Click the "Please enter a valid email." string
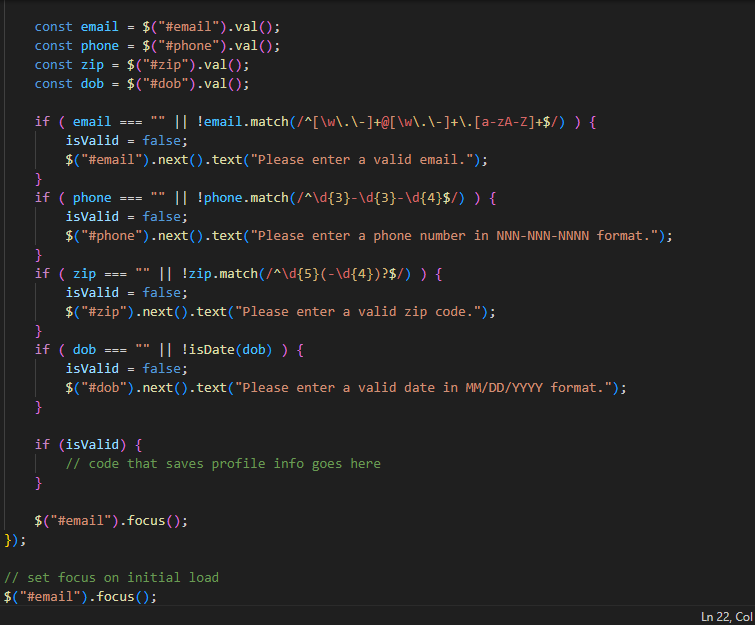 362,160
